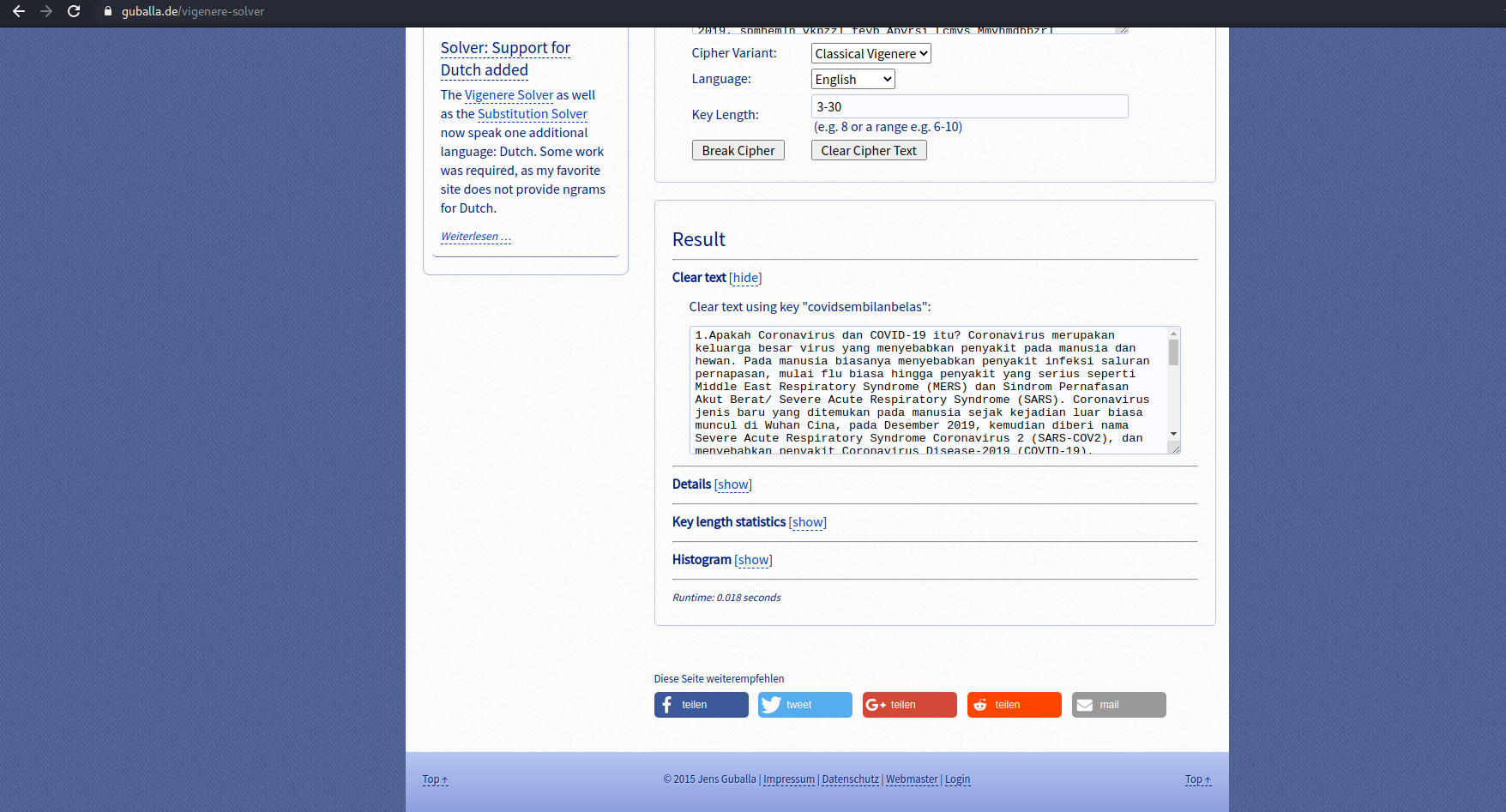Click the site padlock security icon
Viewport: 1506px width, 812px height.
tap(108, 11)
